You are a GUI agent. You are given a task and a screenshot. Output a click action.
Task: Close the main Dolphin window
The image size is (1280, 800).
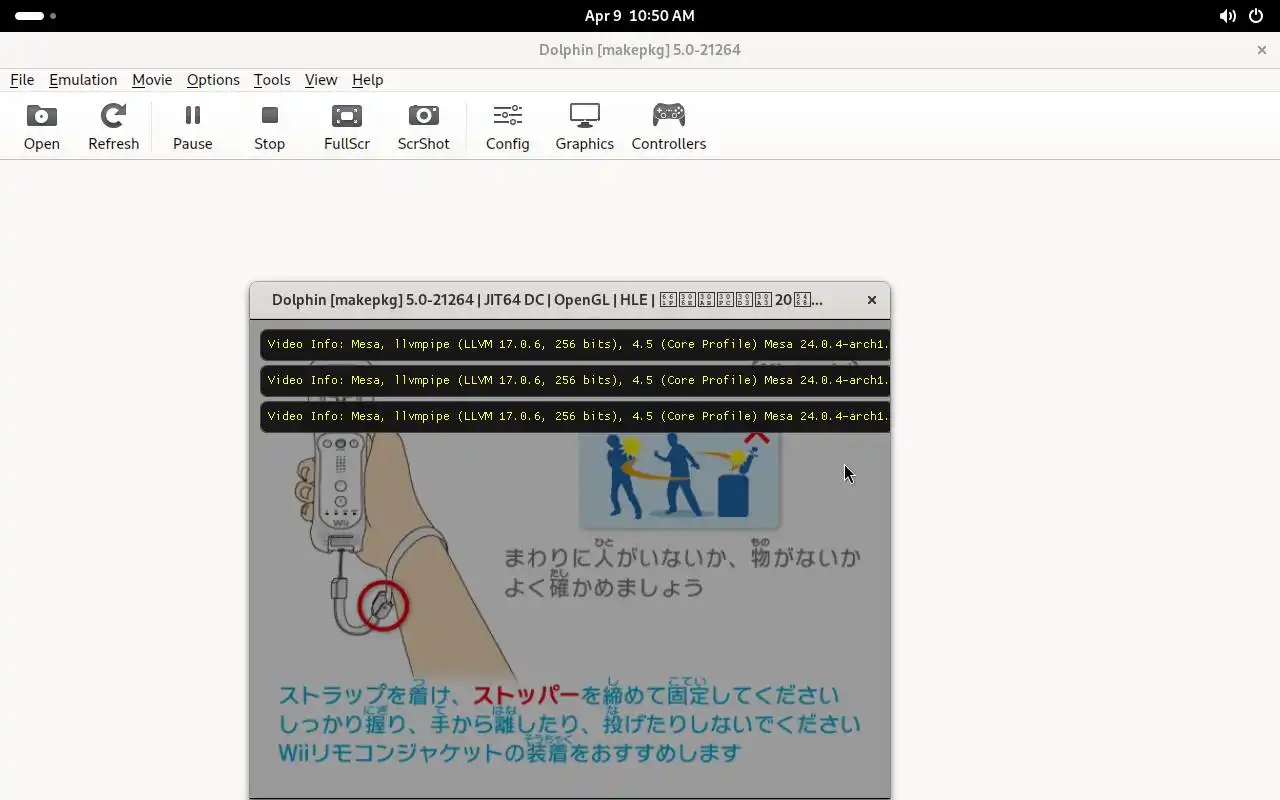(x=1261, y=50)
